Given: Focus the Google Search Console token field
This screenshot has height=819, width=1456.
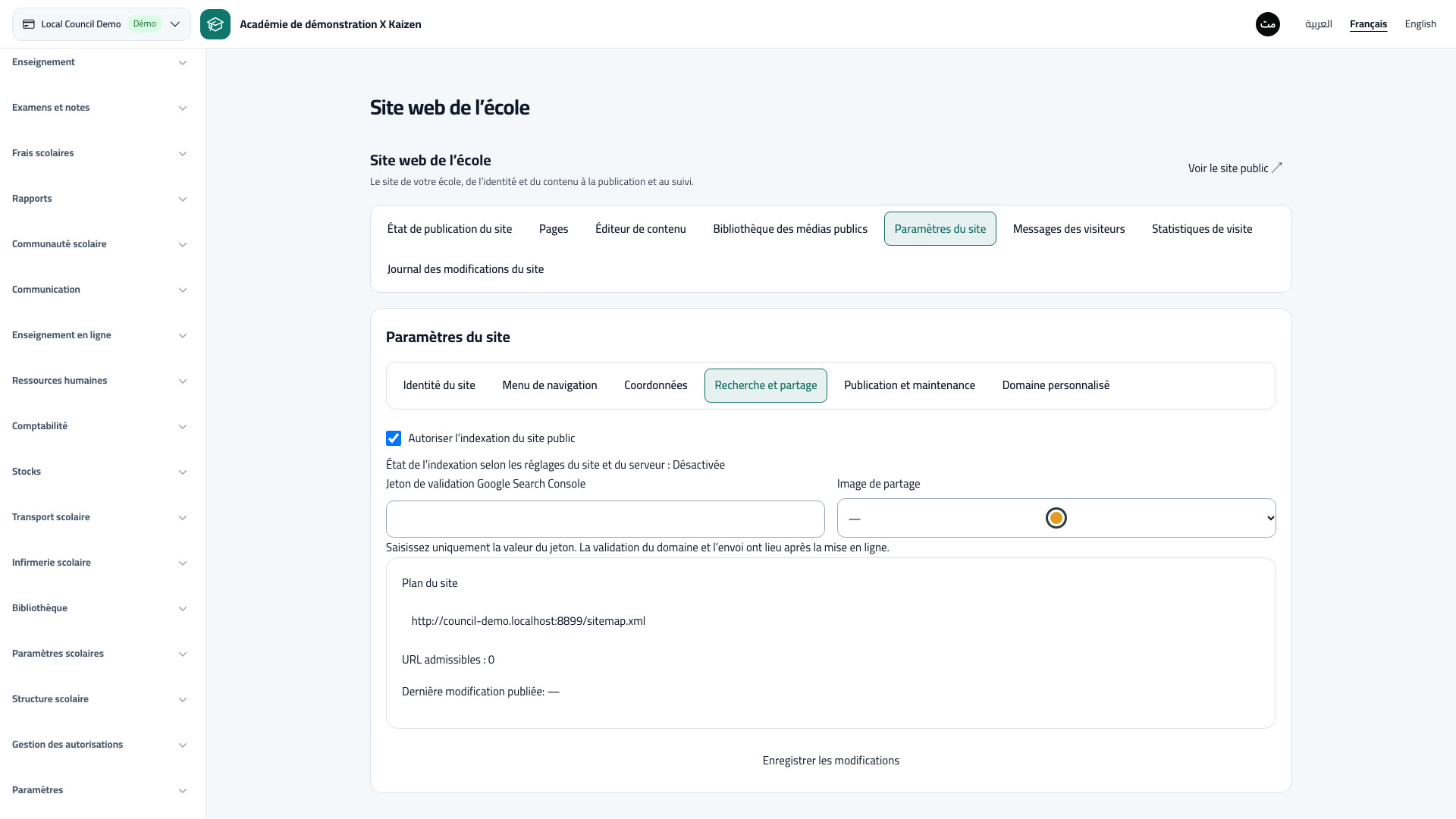Looking at the screenshot, I should coord(605,519).
